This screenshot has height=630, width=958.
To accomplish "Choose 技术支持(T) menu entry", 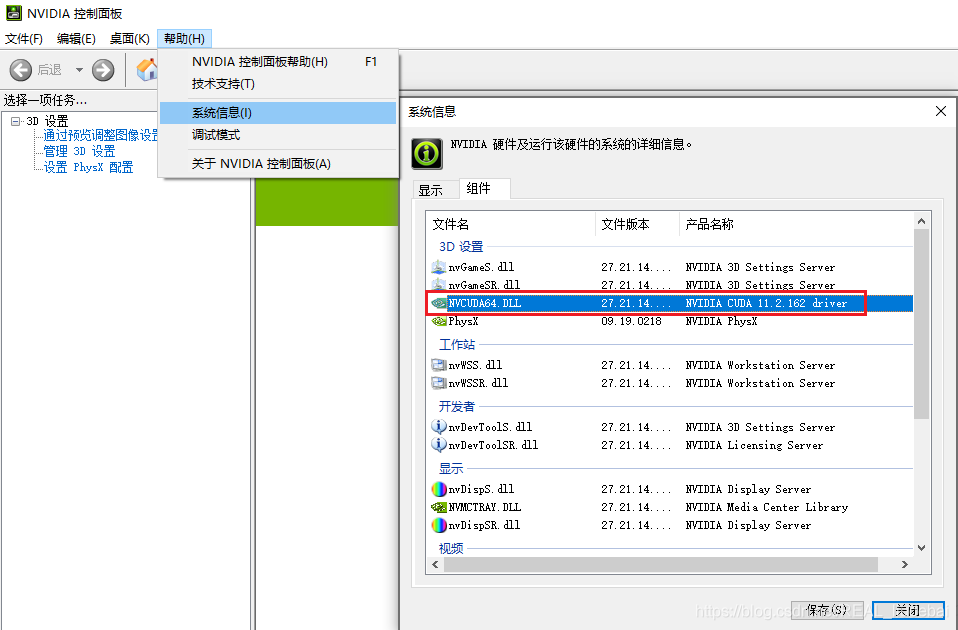I will pos(278,84).
